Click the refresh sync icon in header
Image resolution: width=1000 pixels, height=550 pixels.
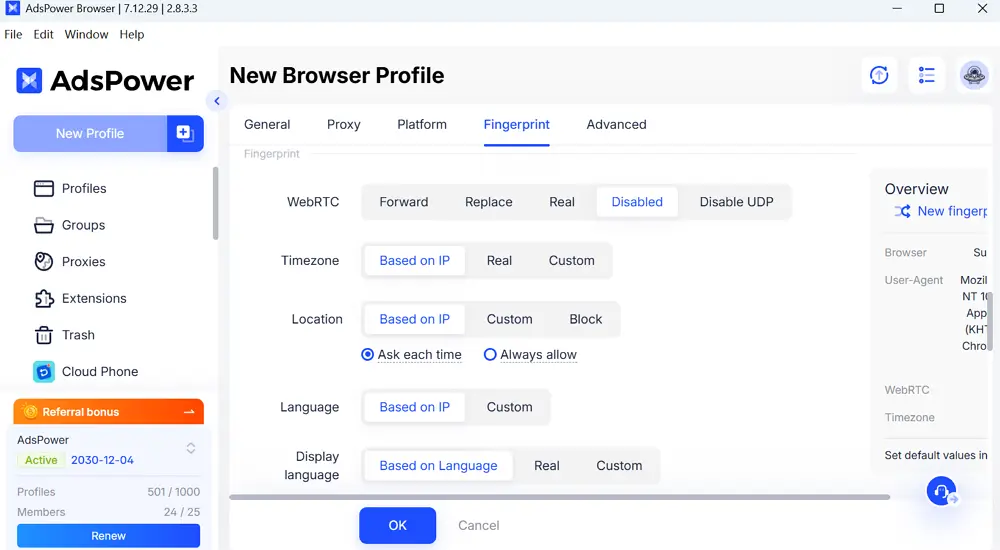coord(879,75)
